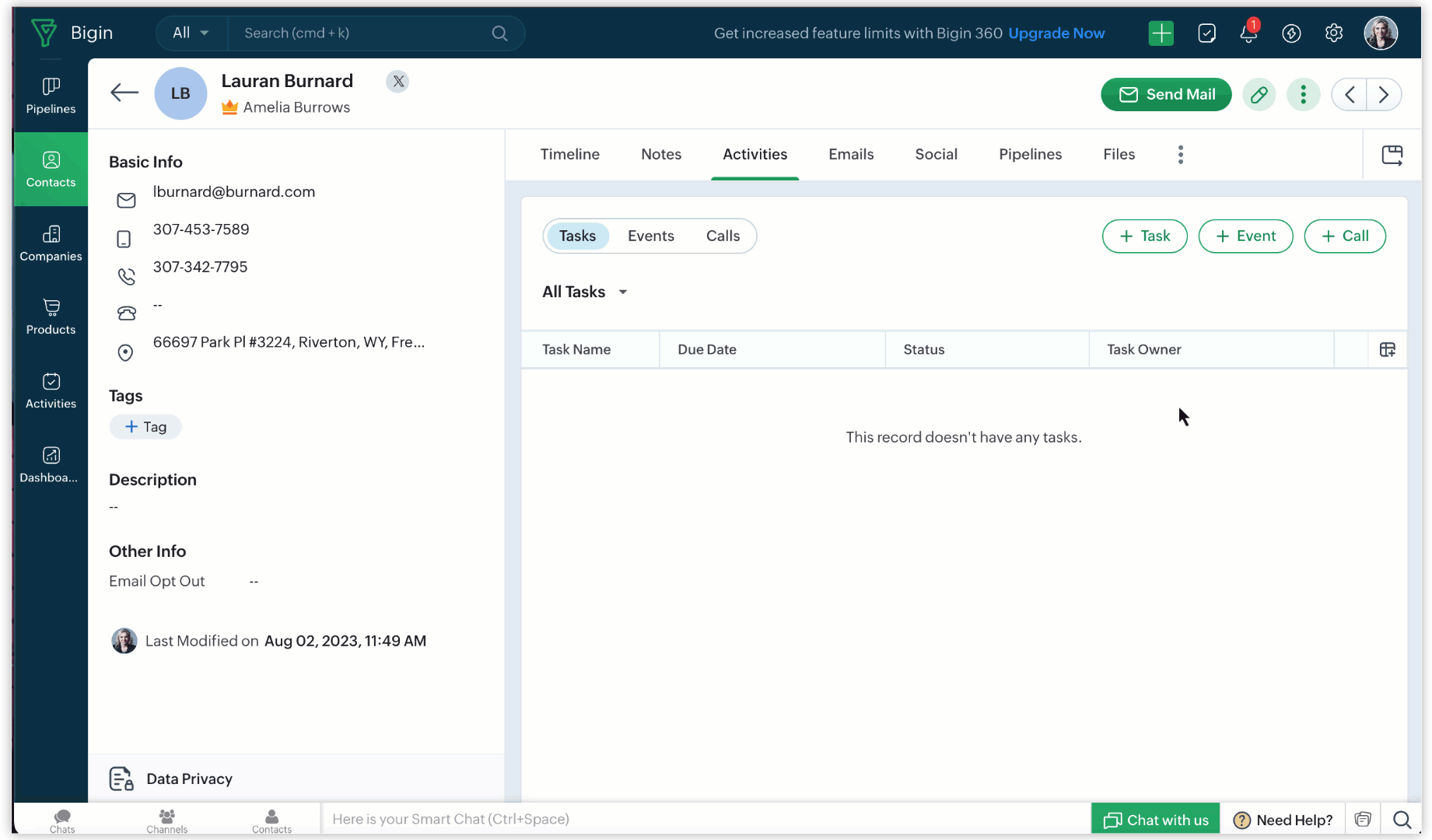Open the notifications bell
Viewport: 1432px width, 840px height.
click(1248, 33)
